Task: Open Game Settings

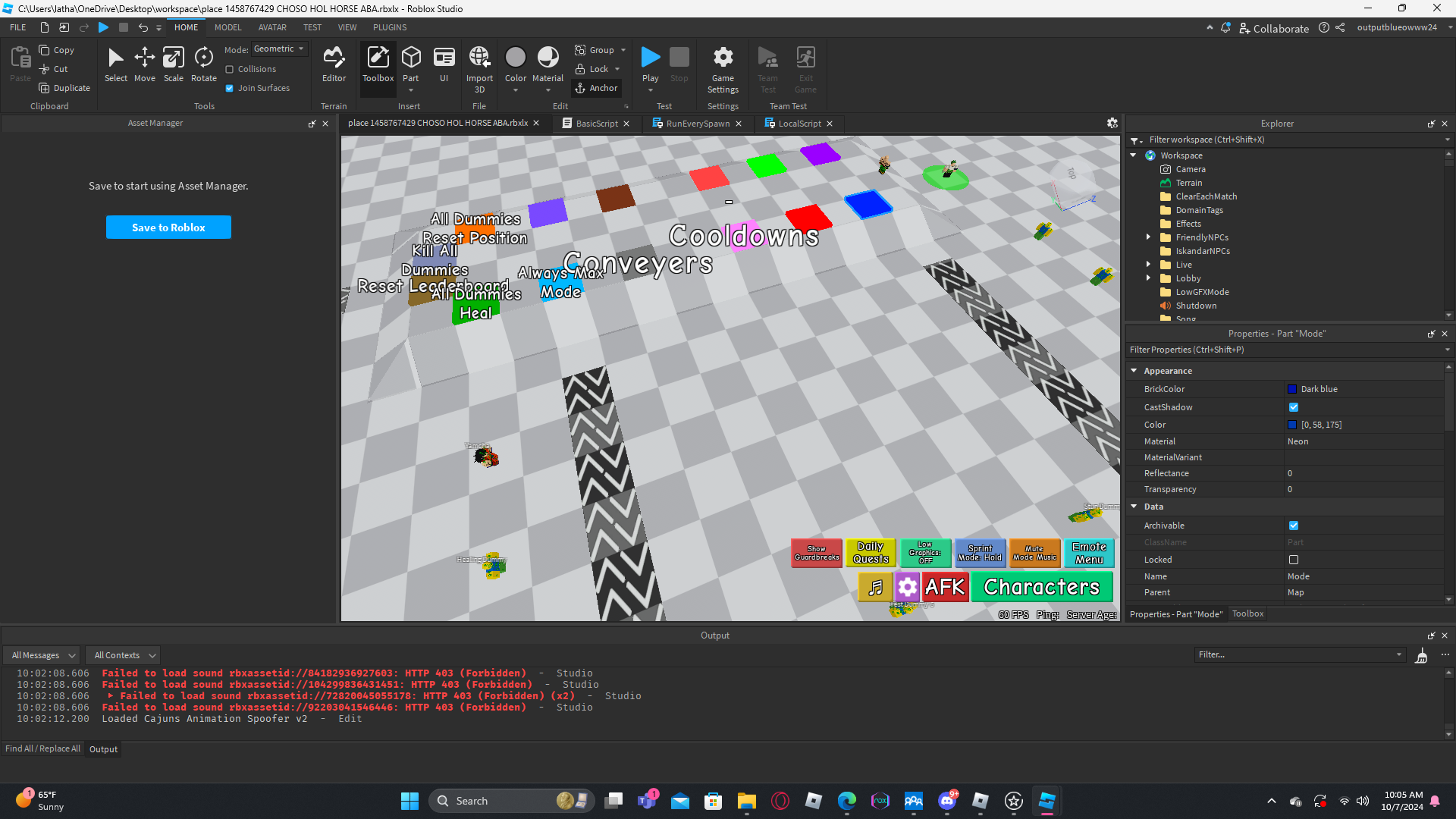Action: 723,68
